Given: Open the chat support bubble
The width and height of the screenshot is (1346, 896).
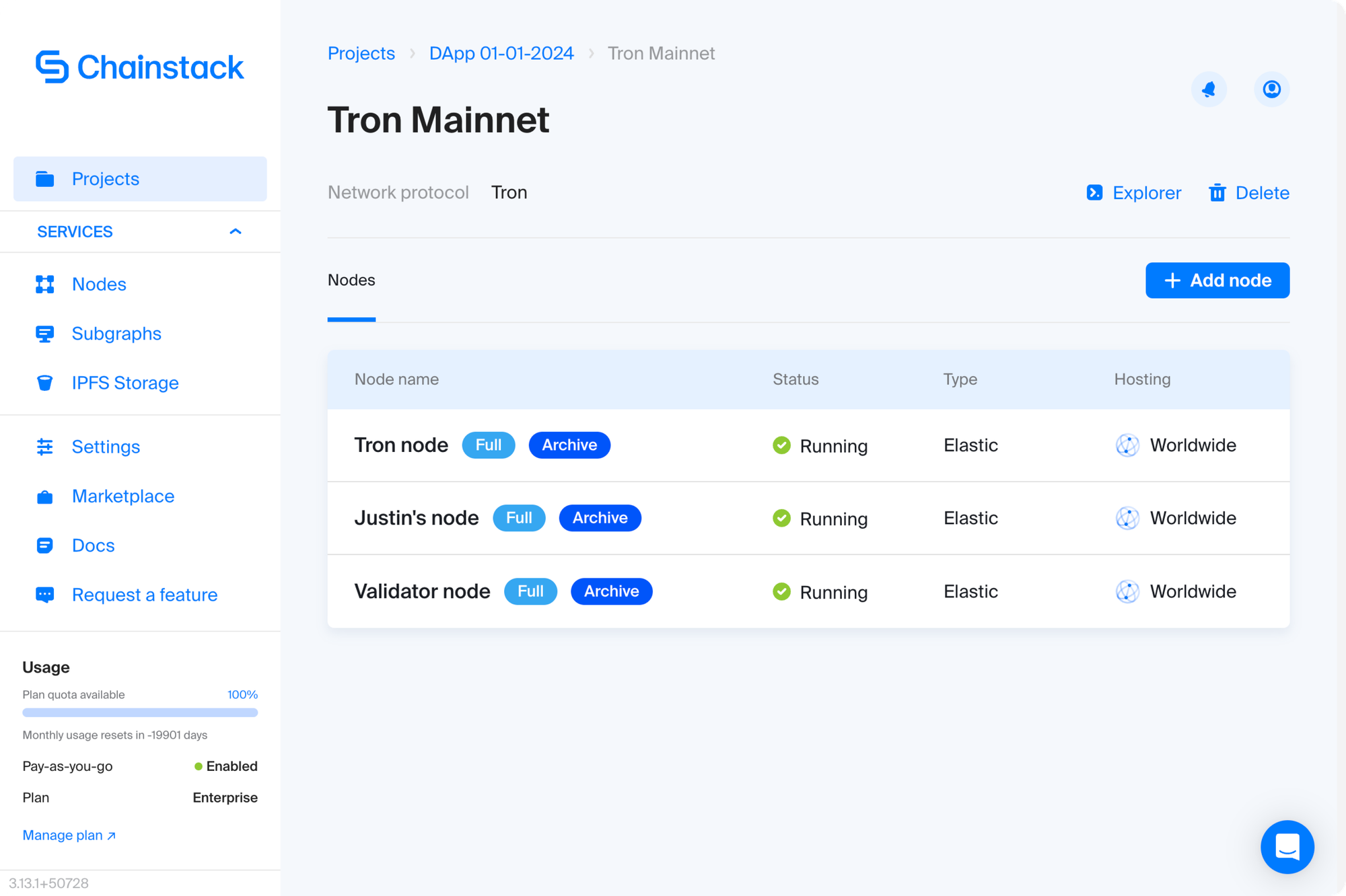Looking at the screenshot, I should click(x=1287, y=846).
